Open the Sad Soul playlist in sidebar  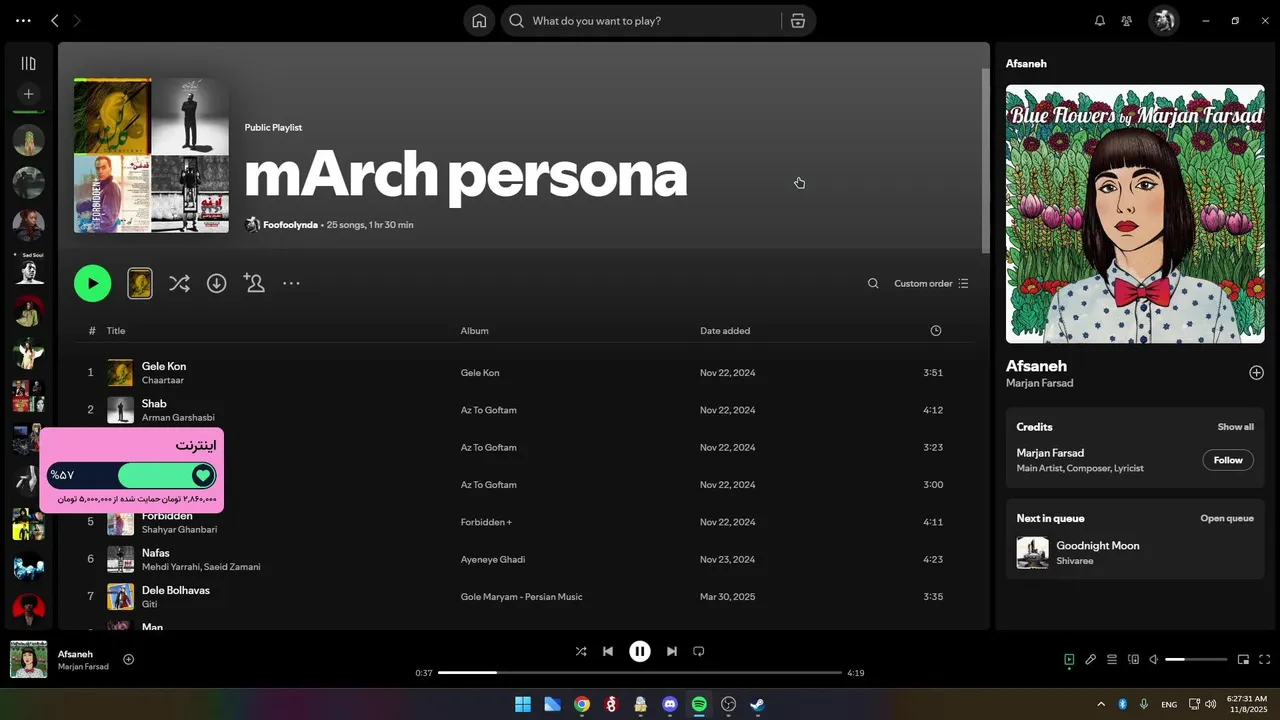[x=28, y=268]
